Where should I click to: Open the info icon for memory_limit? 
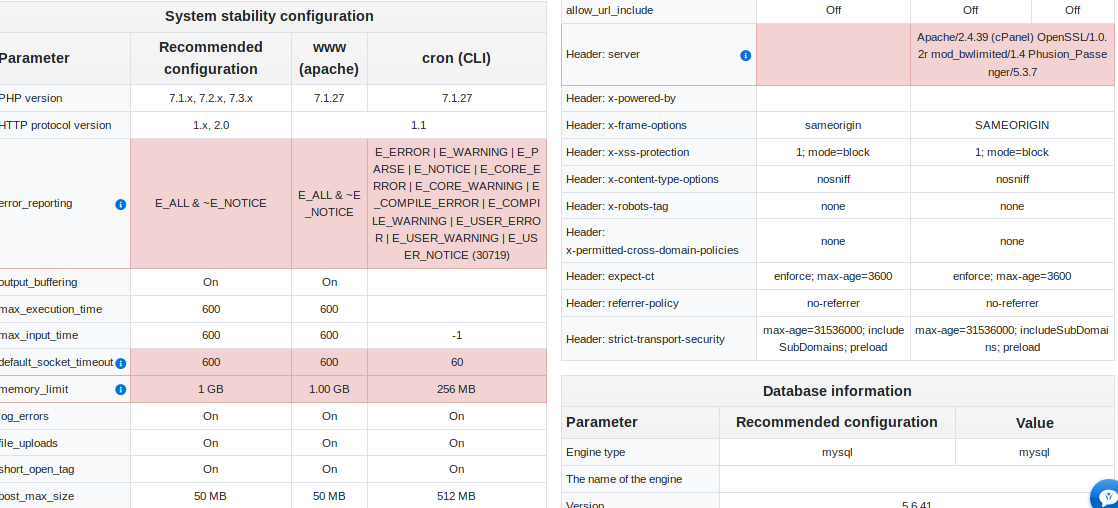tap(120, 390)
